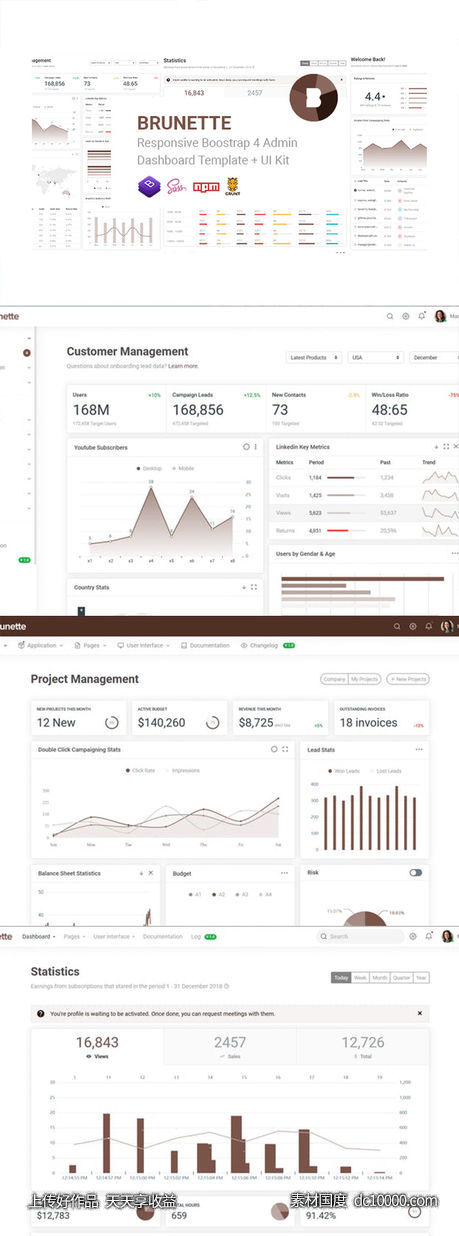This screenshot has width=459, height=1236.
Task: Click user avatar in Customer Management header
Action: (440, 316)
